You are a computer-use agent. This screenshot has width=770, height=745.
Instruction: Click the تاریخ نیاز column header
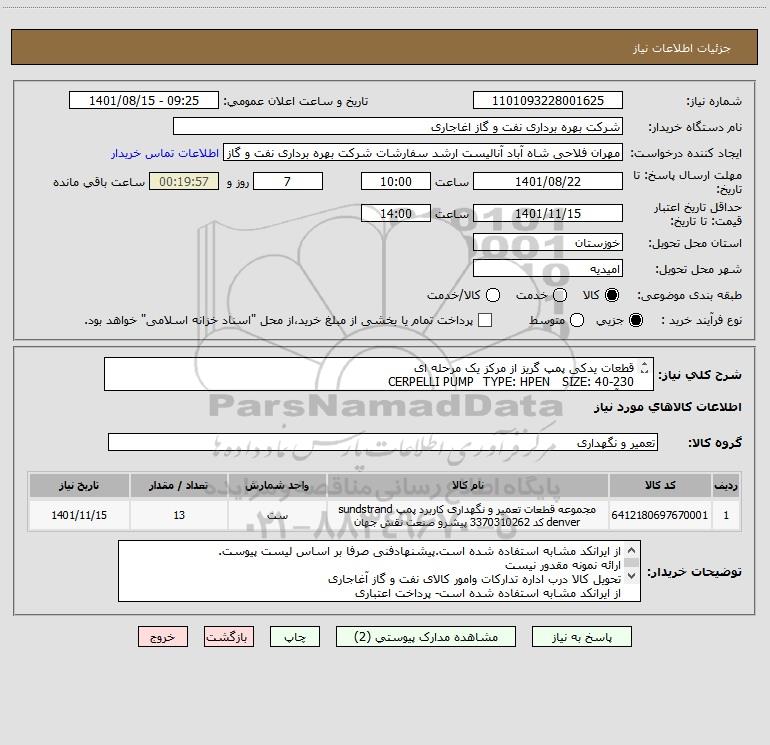pyautogui.click(x=79, y=485)
